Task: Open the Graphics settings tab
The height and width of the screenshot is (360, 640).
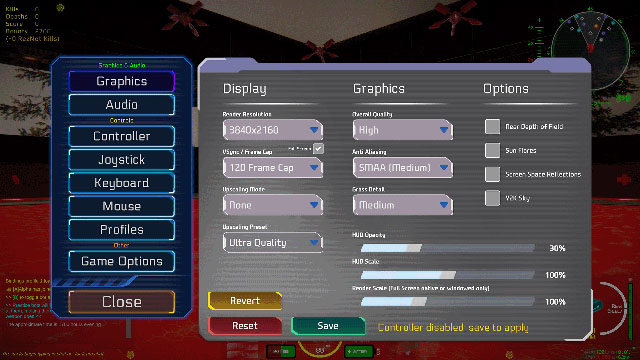Action: coord(122,81)
